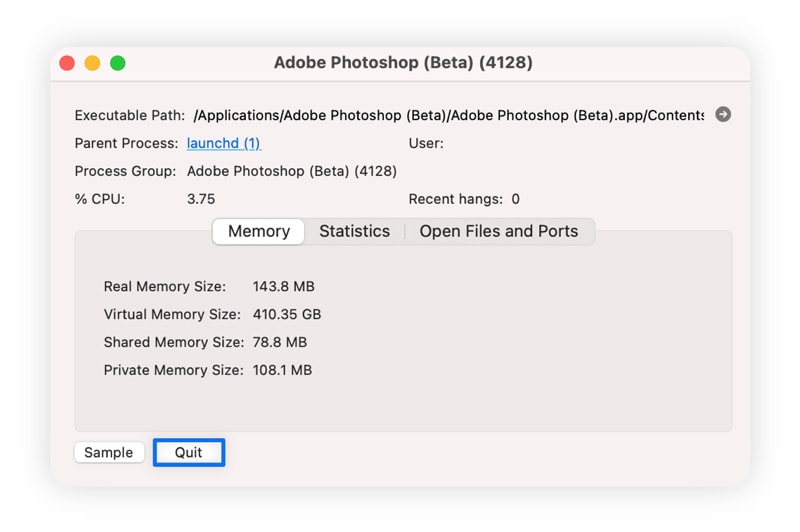The image size is (800, 532).
Task: Select the executable path text
Action: point(448,115)
